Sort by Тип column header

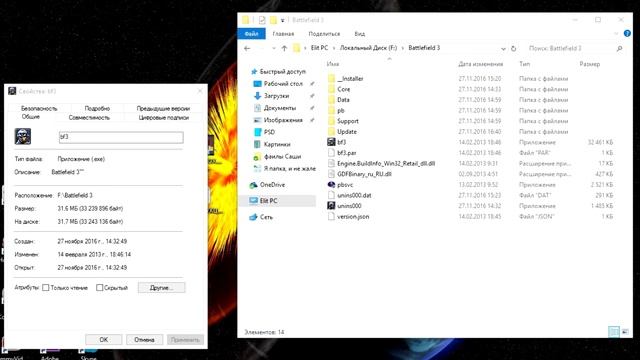pyautogui.click(x=524, y=64)
